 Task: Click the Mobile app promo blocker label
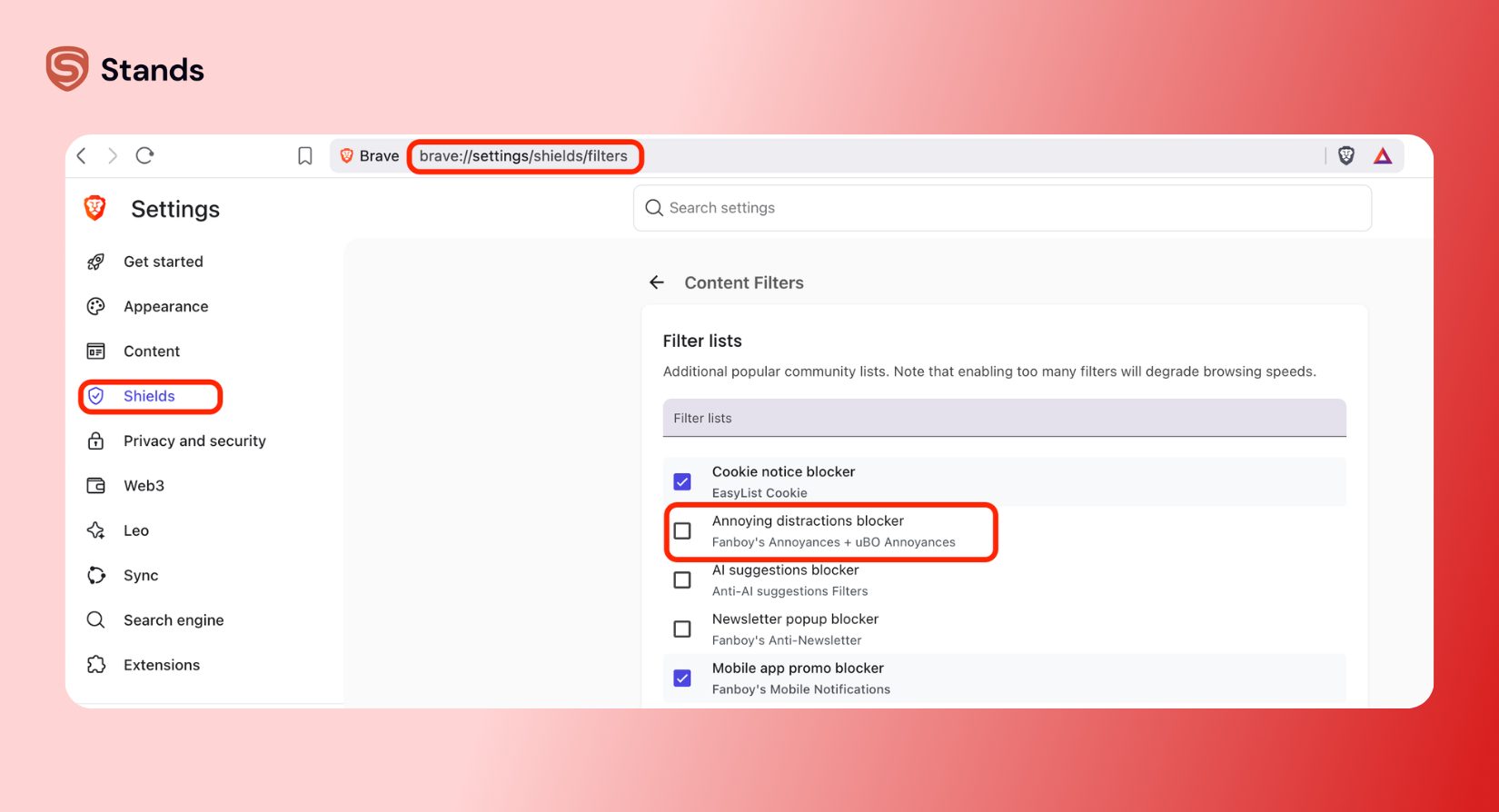point(798,668)
